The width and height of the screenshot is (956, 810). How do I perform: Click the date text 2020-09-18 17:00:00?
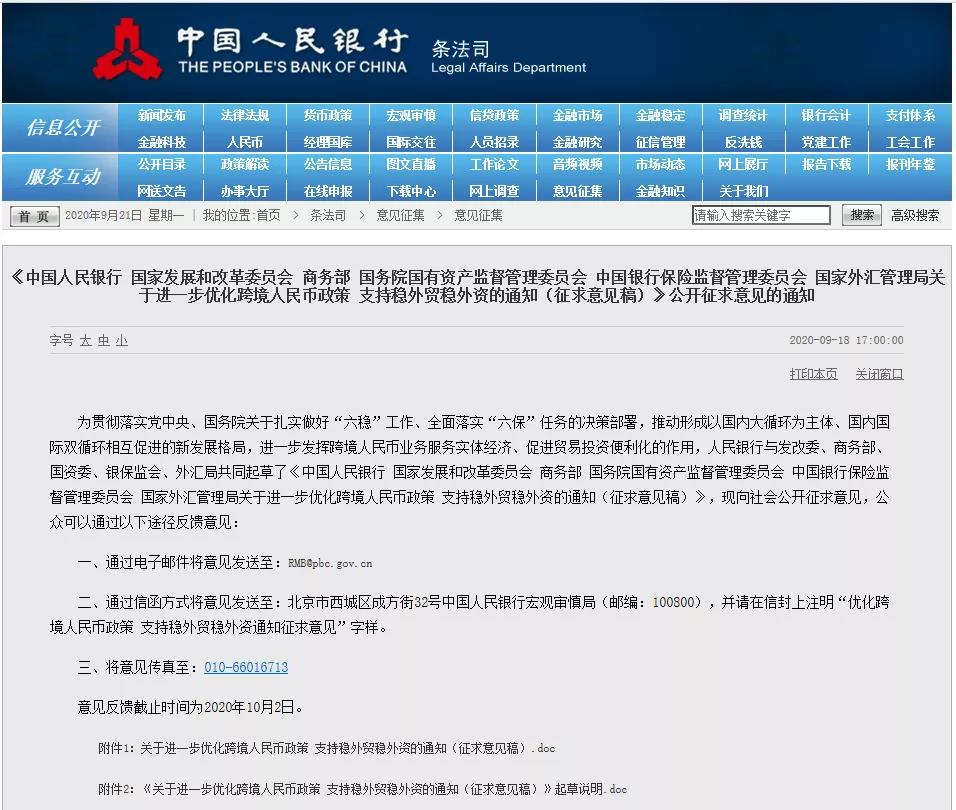pos(846,340)
